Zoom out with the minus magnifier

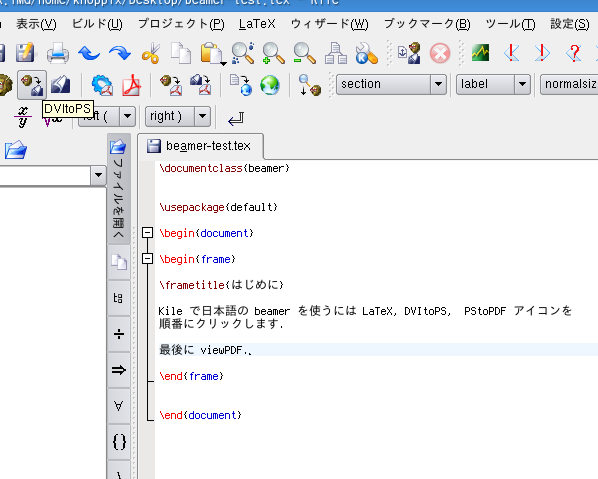pyautogui.click(x=305, y=53)
